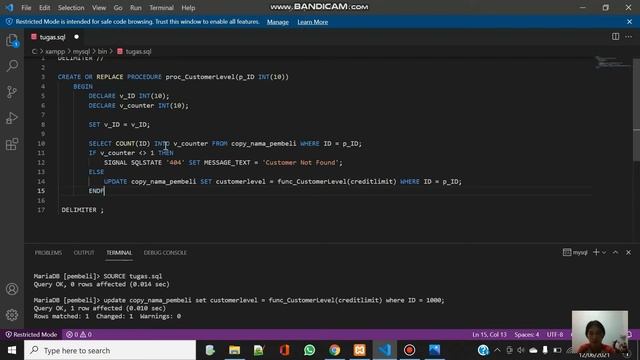640x360 pixels.
Task: Open the File menu
Action: coord(26,8)
